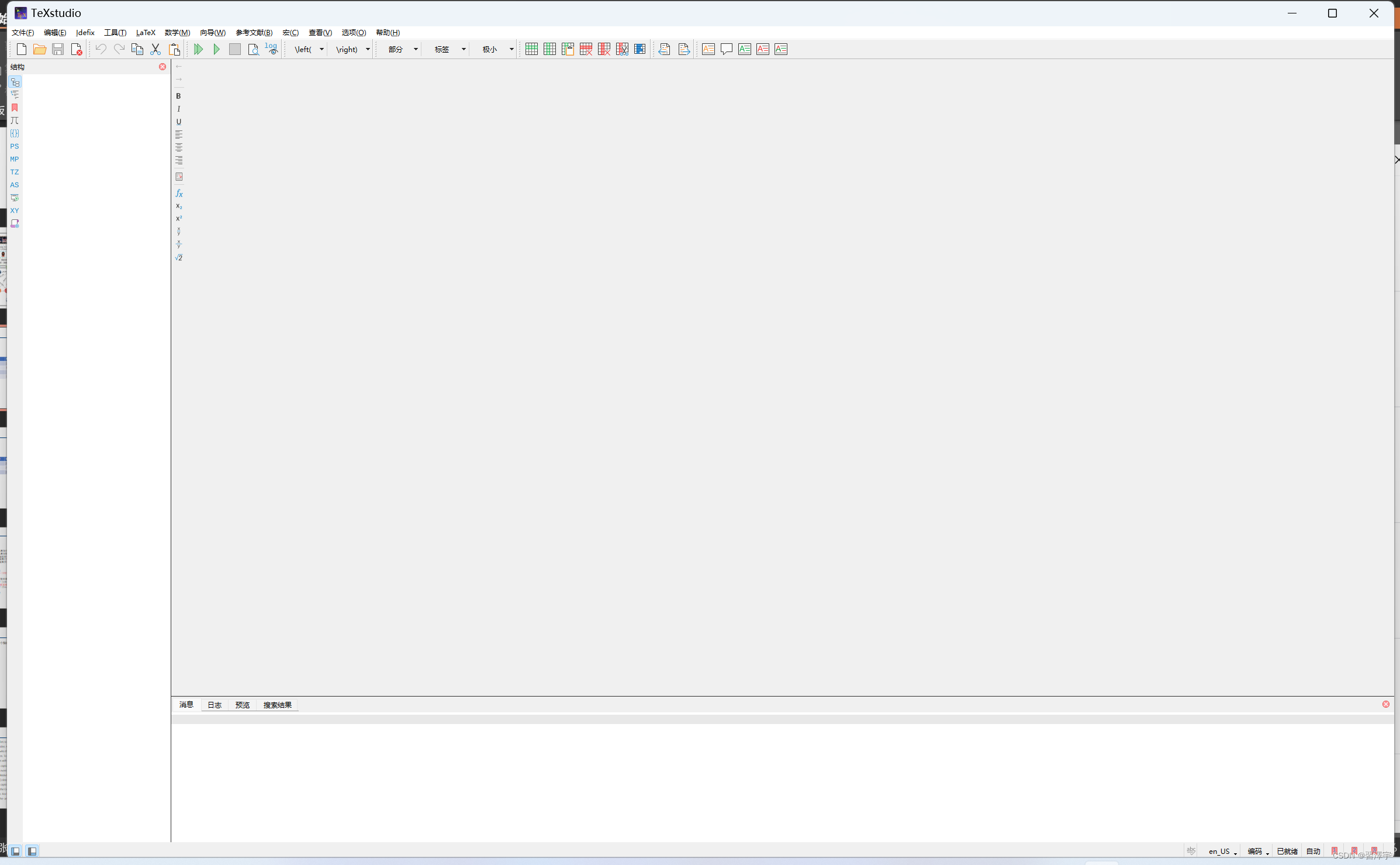Open the LaTeX menu

tap(146, 33)
